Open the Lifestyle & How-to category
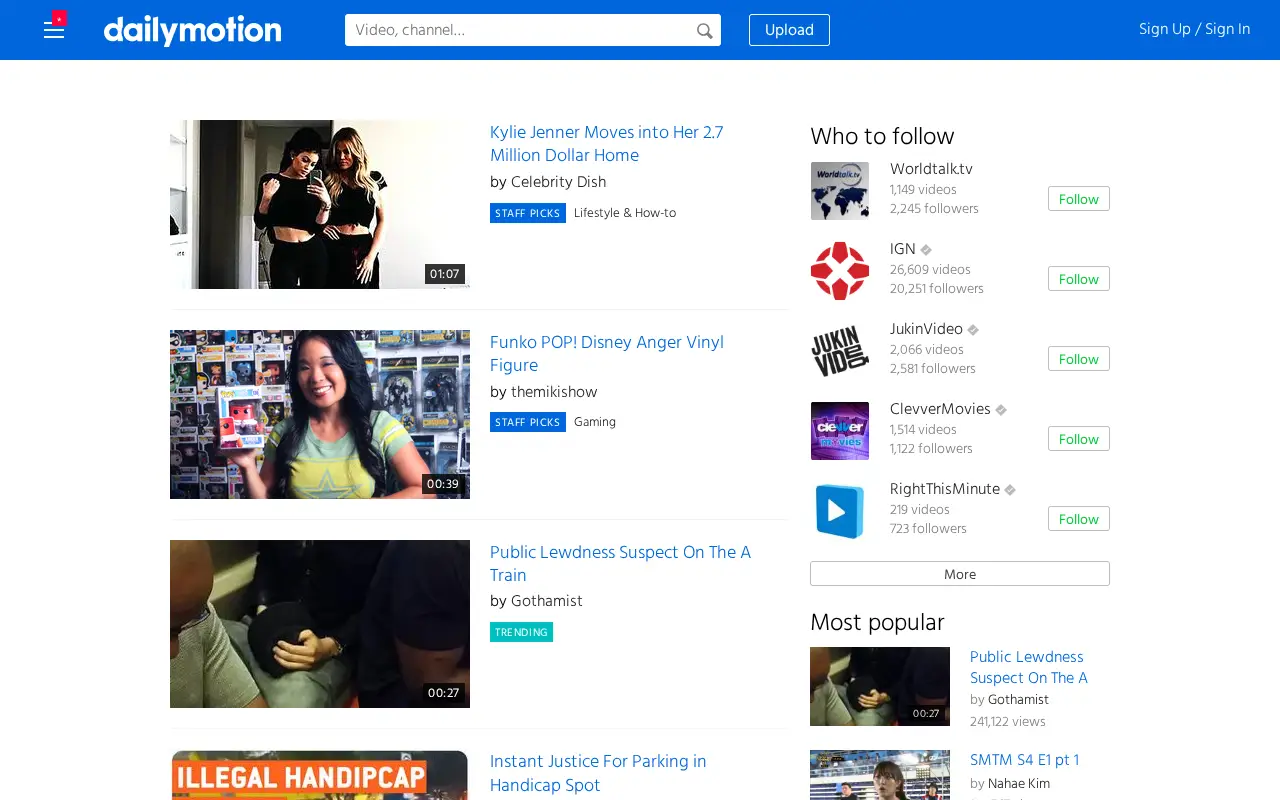 [625, 213]
